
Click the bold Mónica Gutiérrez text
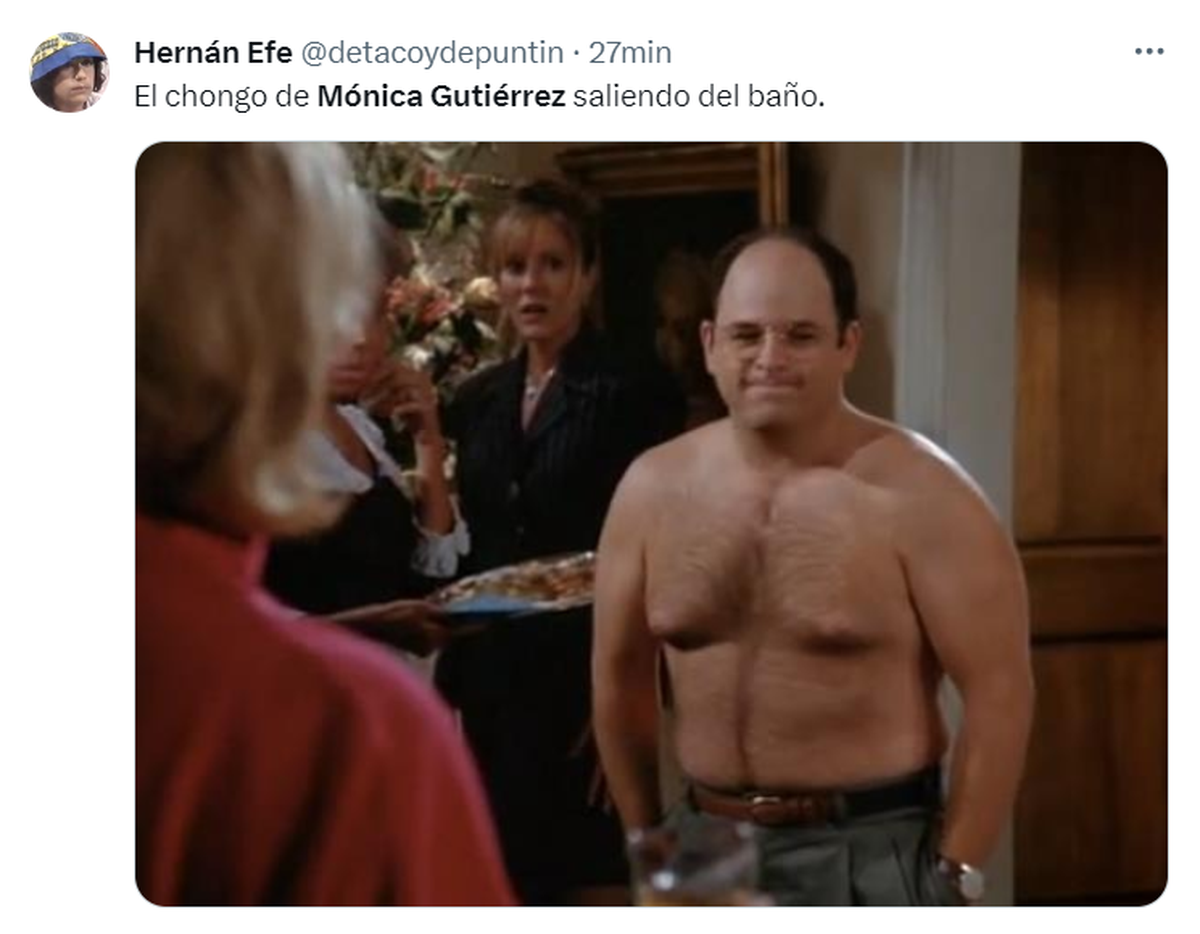[441, 97]
